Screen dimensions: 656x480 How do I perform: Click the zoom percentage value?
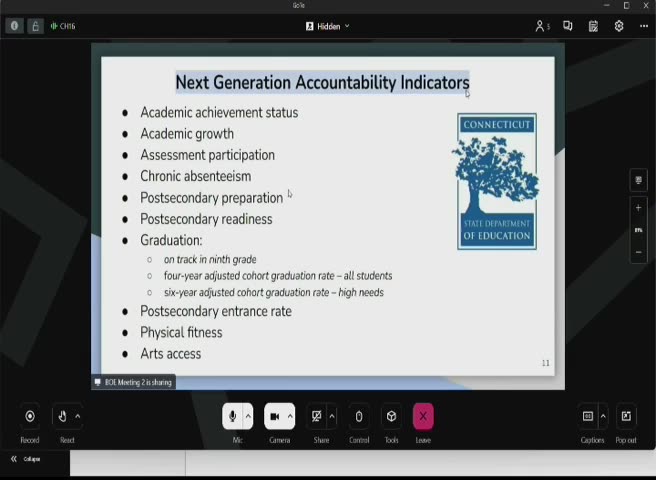[x=638, y=230]
